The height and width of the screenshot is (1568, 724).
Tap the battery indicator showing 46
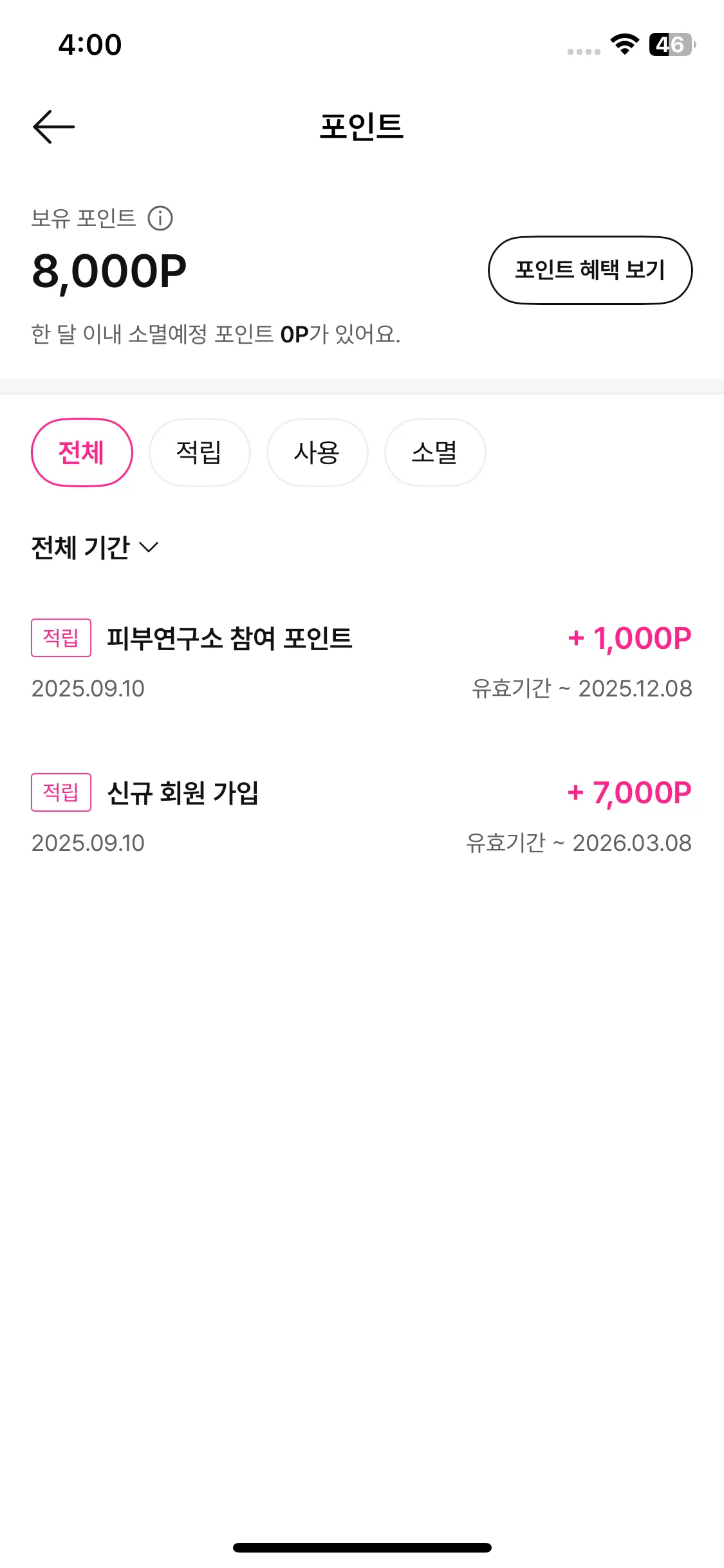[x=672, y=44]
